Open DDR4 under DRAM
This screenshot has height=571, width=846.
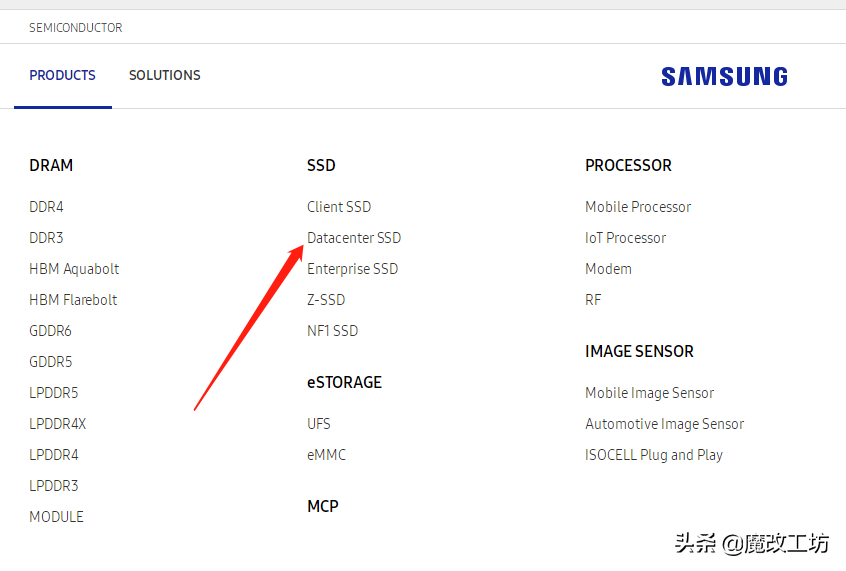point(46,207)
